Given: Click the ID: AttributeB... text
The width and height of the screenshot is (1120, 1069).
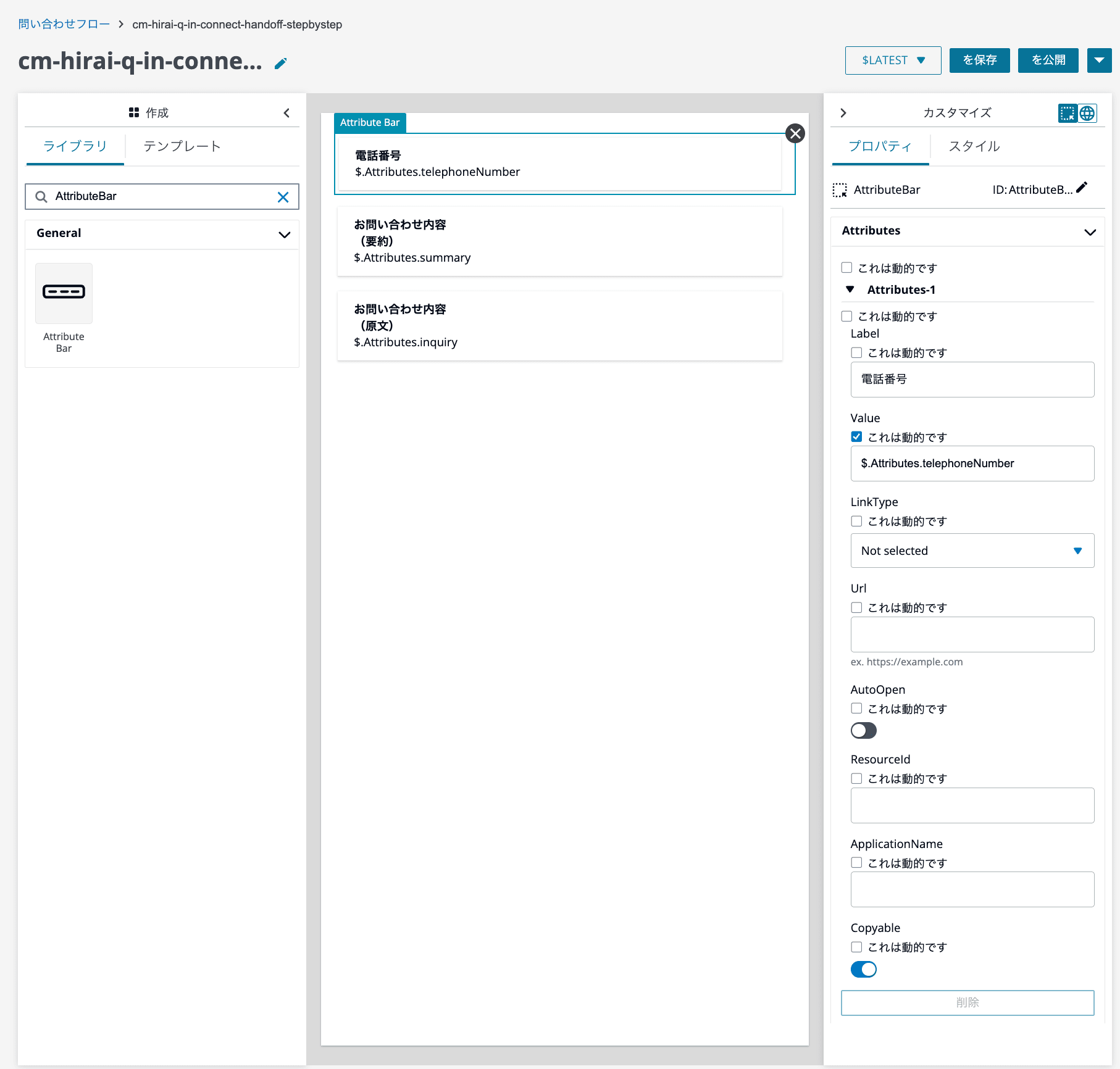Looking at the screenshot, I should [x=1032, y=190].
